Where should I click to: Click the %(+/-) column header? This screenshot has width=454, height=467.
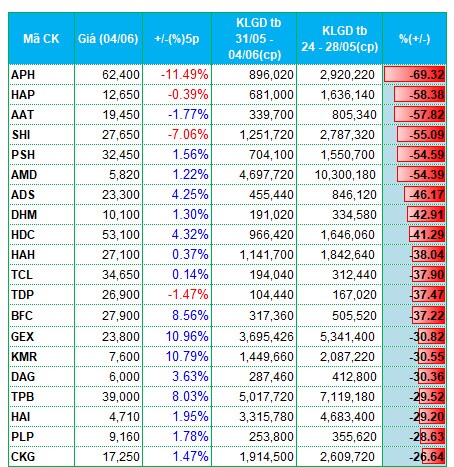pyautogui.click(x=415, y=39)
